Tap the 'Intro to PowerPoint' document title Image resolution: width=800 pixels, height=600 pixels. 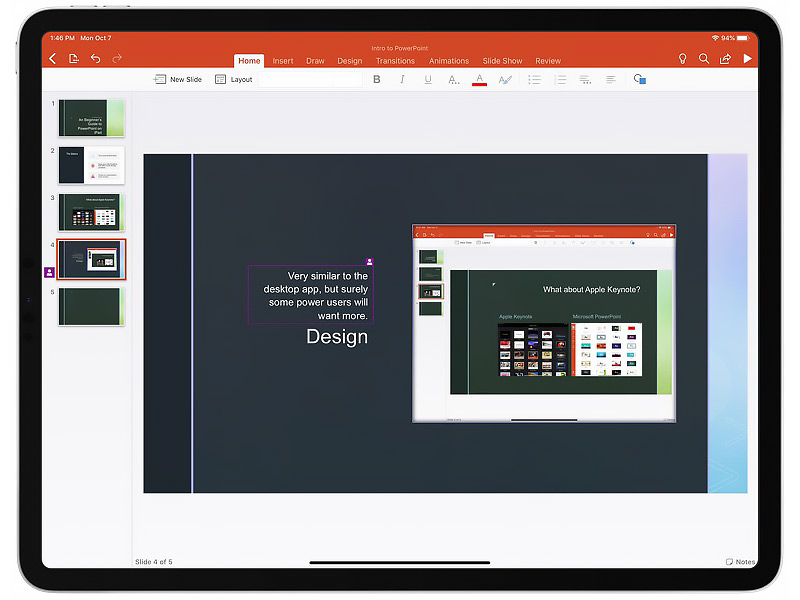point(399,48)
